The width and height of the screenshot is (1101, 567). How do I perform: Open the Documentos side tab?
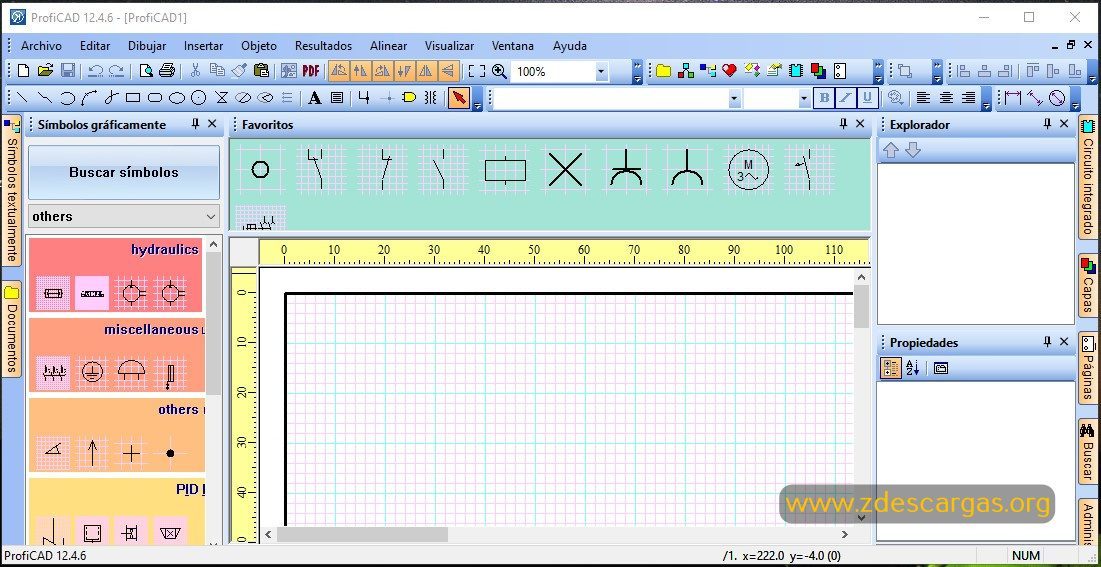coord(11,329)
